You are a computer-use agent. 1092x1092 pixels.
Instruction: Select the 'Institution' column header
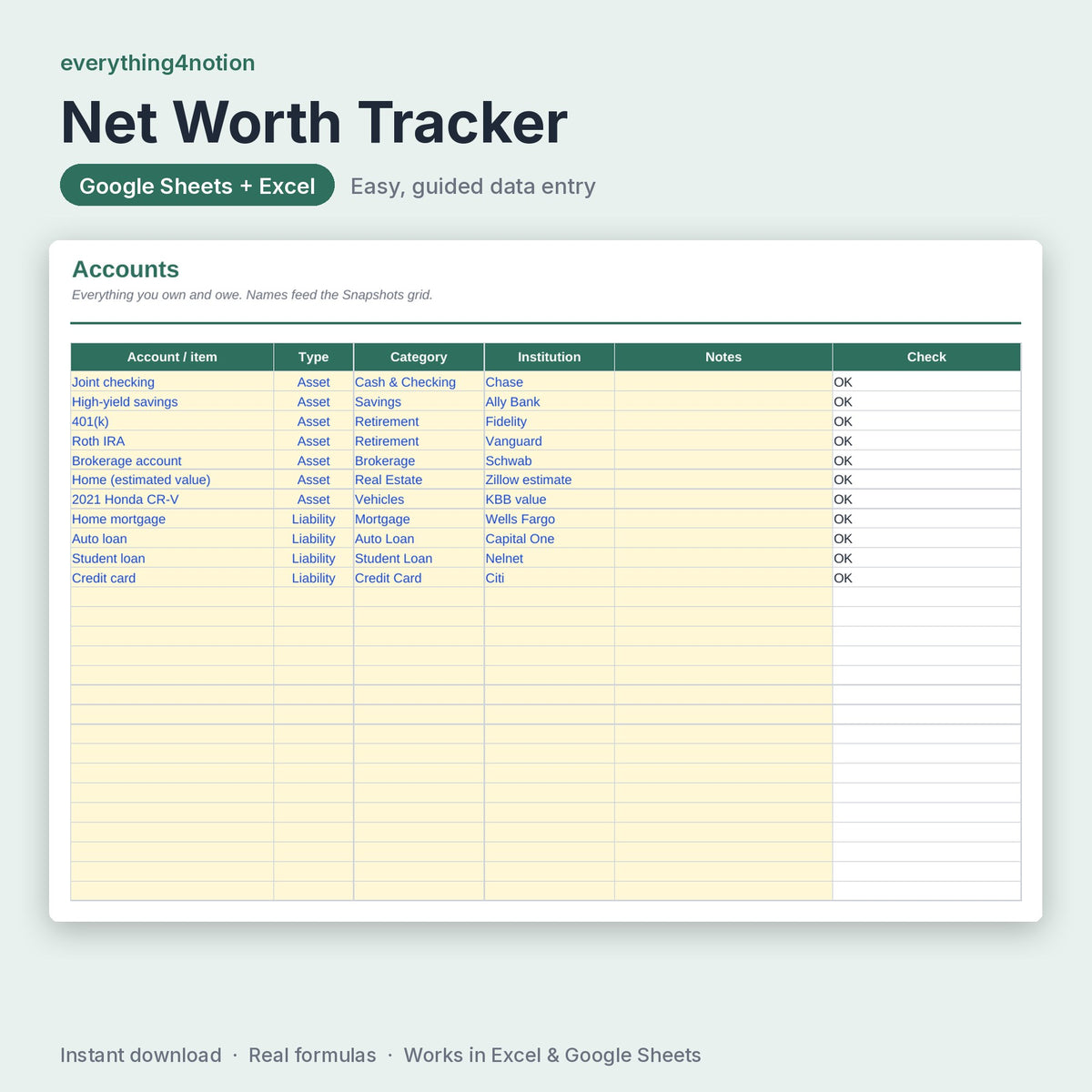549,357
